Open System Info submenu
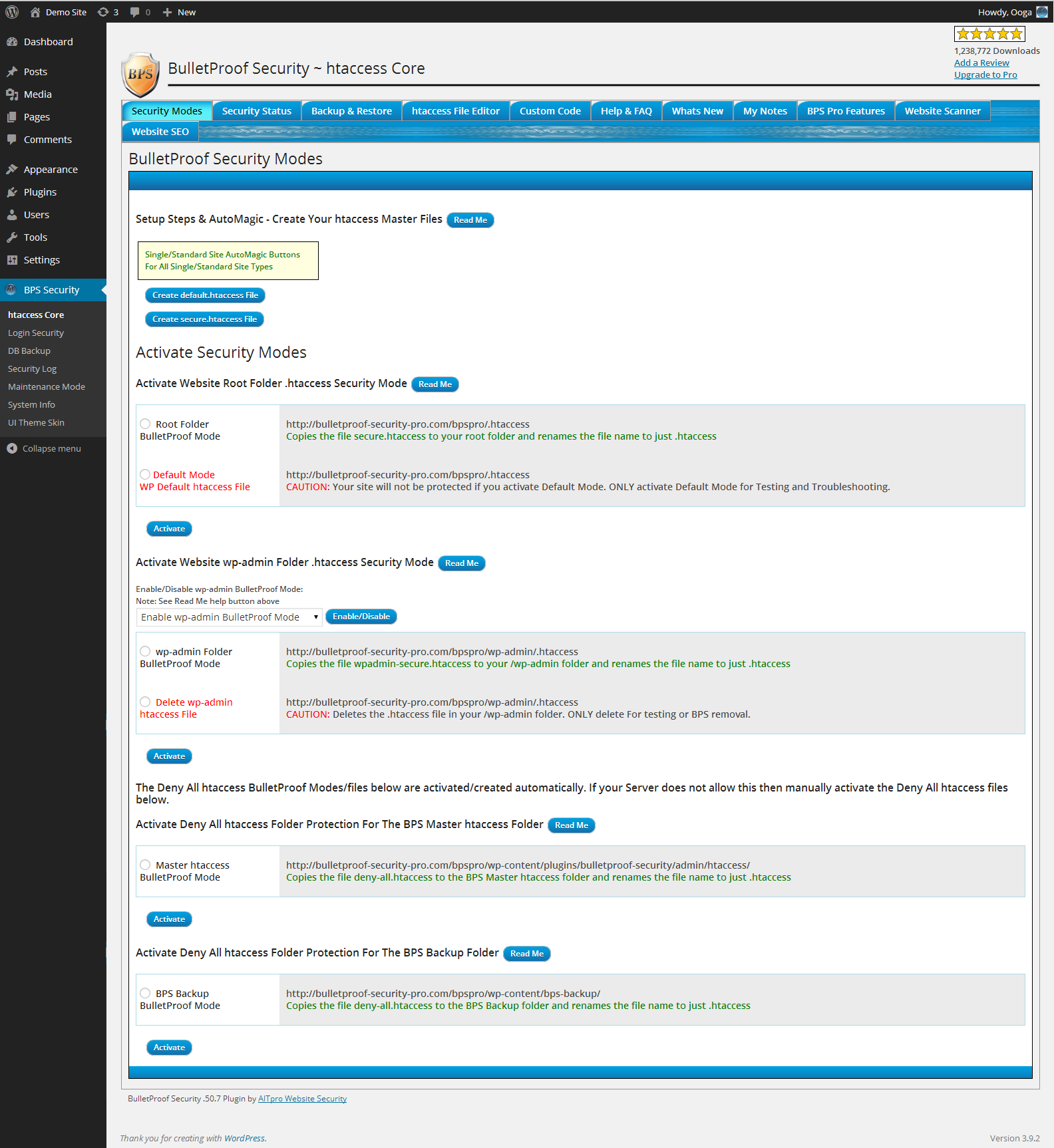 (x=31, y=405)
